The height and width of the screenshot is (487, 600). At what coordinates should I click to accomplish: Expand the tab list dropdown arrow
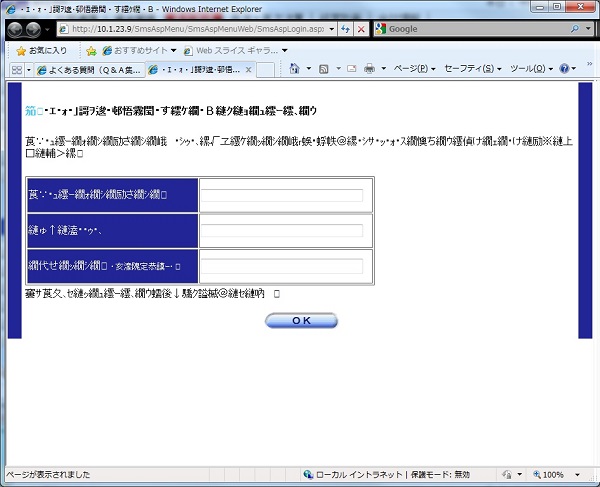point(29,70)
